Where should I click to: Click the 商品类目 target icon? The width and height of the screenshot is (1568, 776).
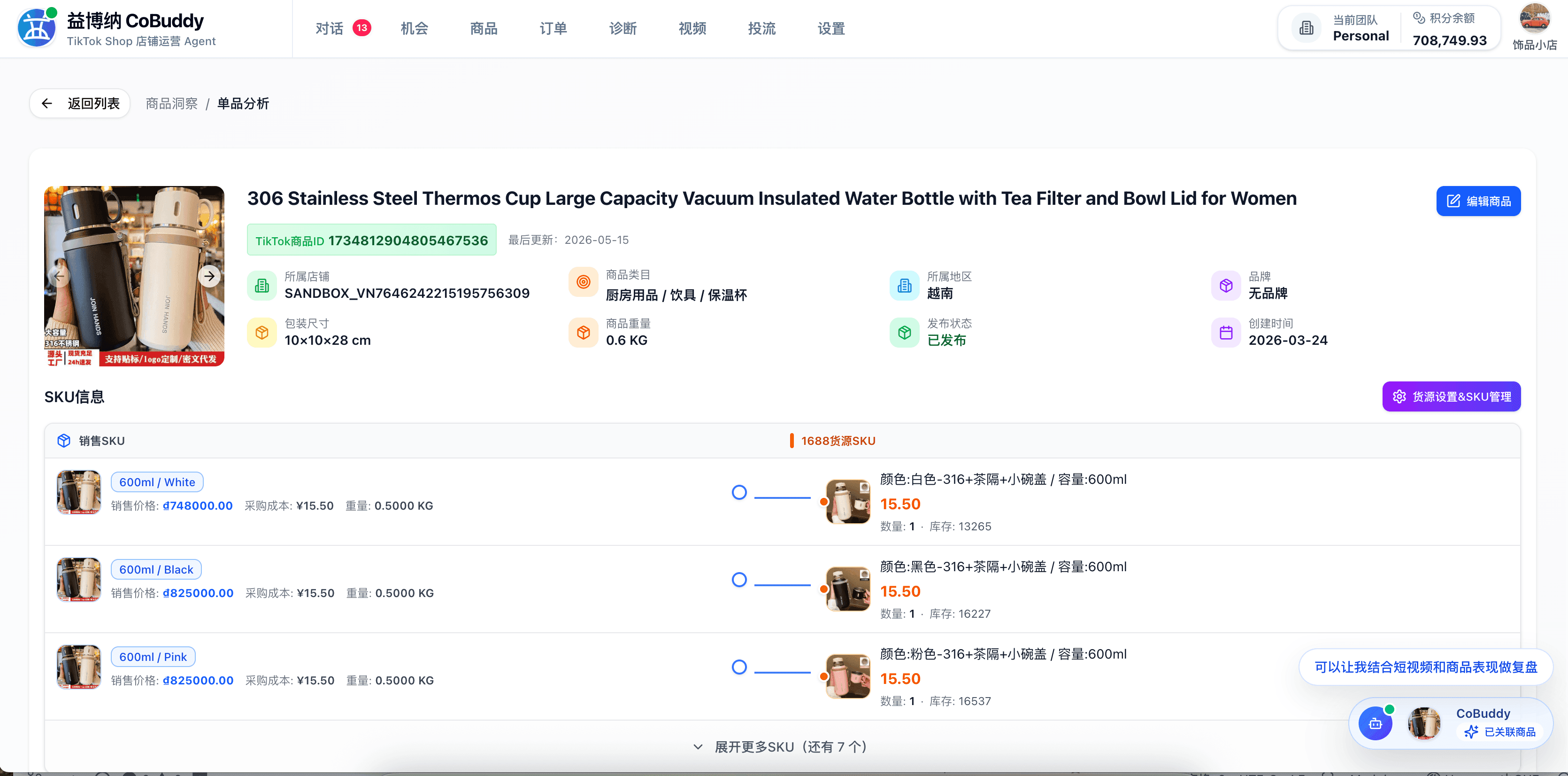[x=583, y=282]
